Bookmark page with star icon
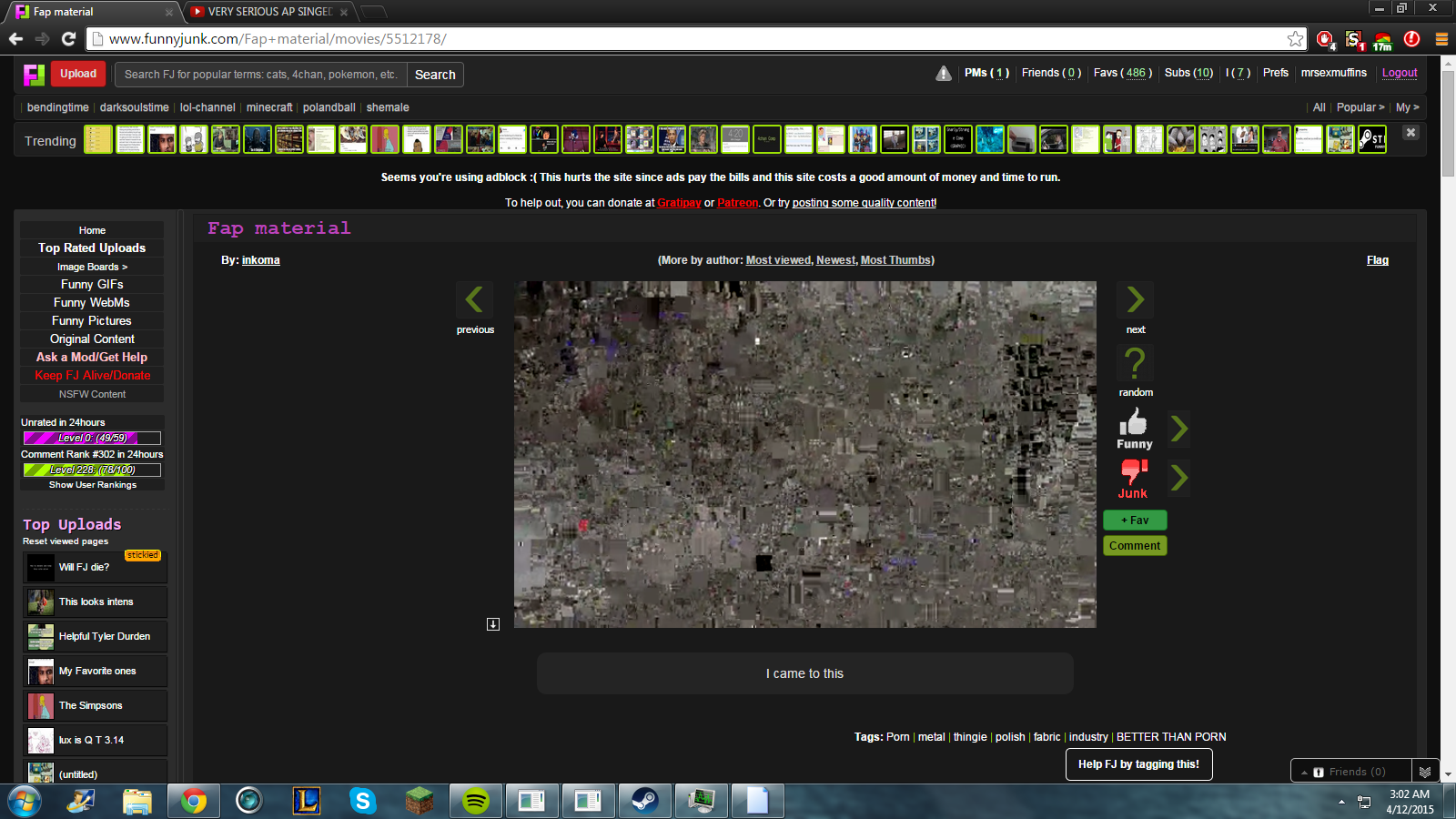This screenshot has height=819, width=1456. 1295,38
